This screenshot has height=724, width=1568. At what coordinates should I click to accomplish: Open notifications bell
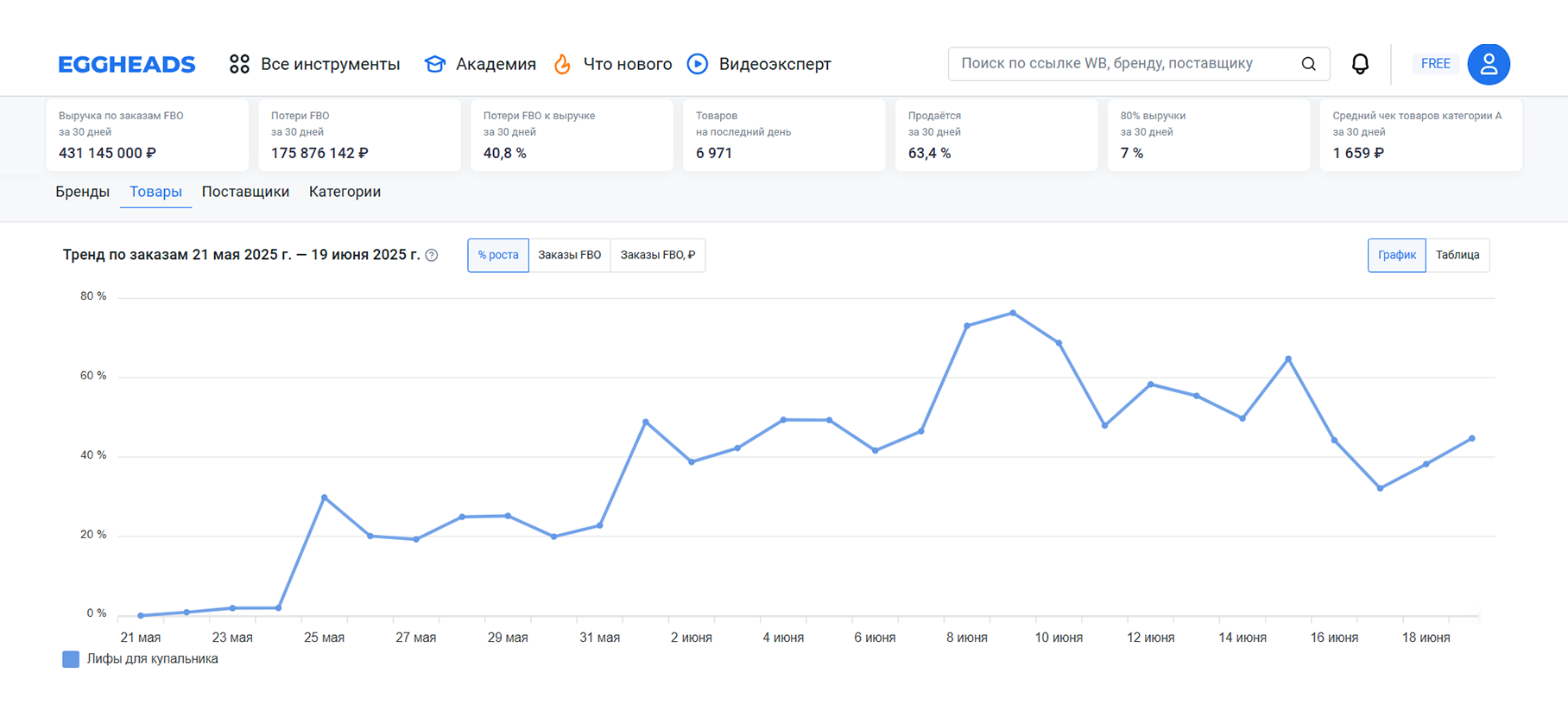coord(1360,64)
